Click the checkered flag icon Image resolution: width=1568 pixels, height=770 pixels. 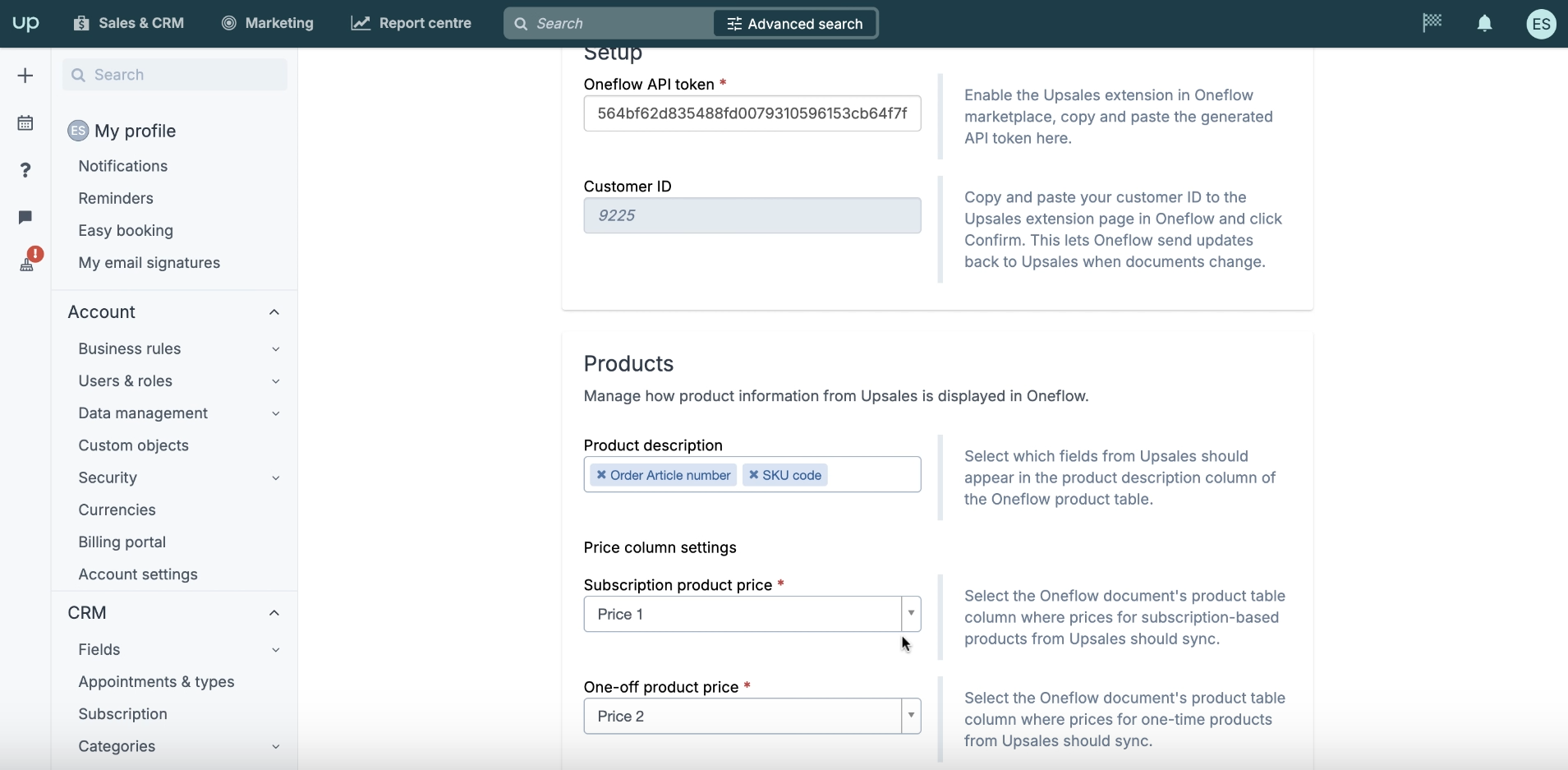point(1432,23)
